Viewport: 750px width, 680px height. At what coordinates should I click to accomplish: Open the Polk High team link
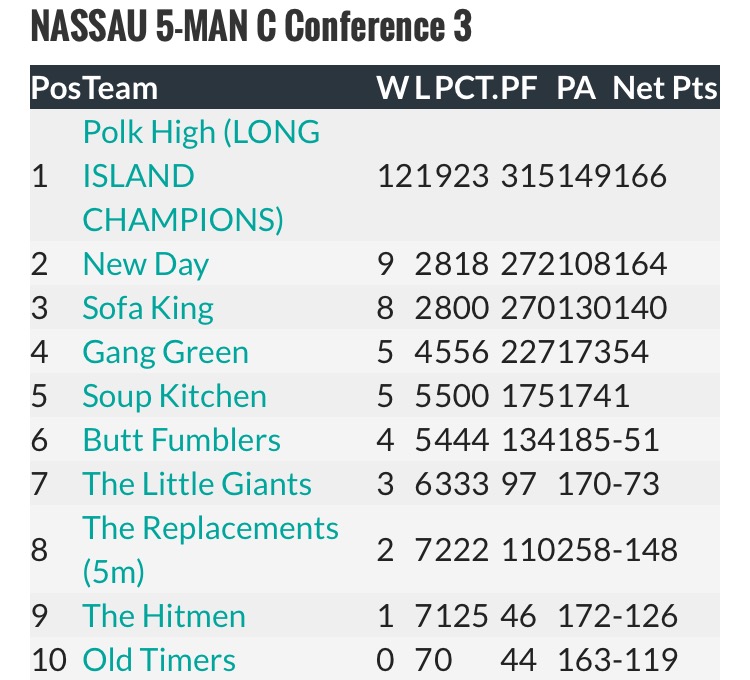tap(200, 176)
